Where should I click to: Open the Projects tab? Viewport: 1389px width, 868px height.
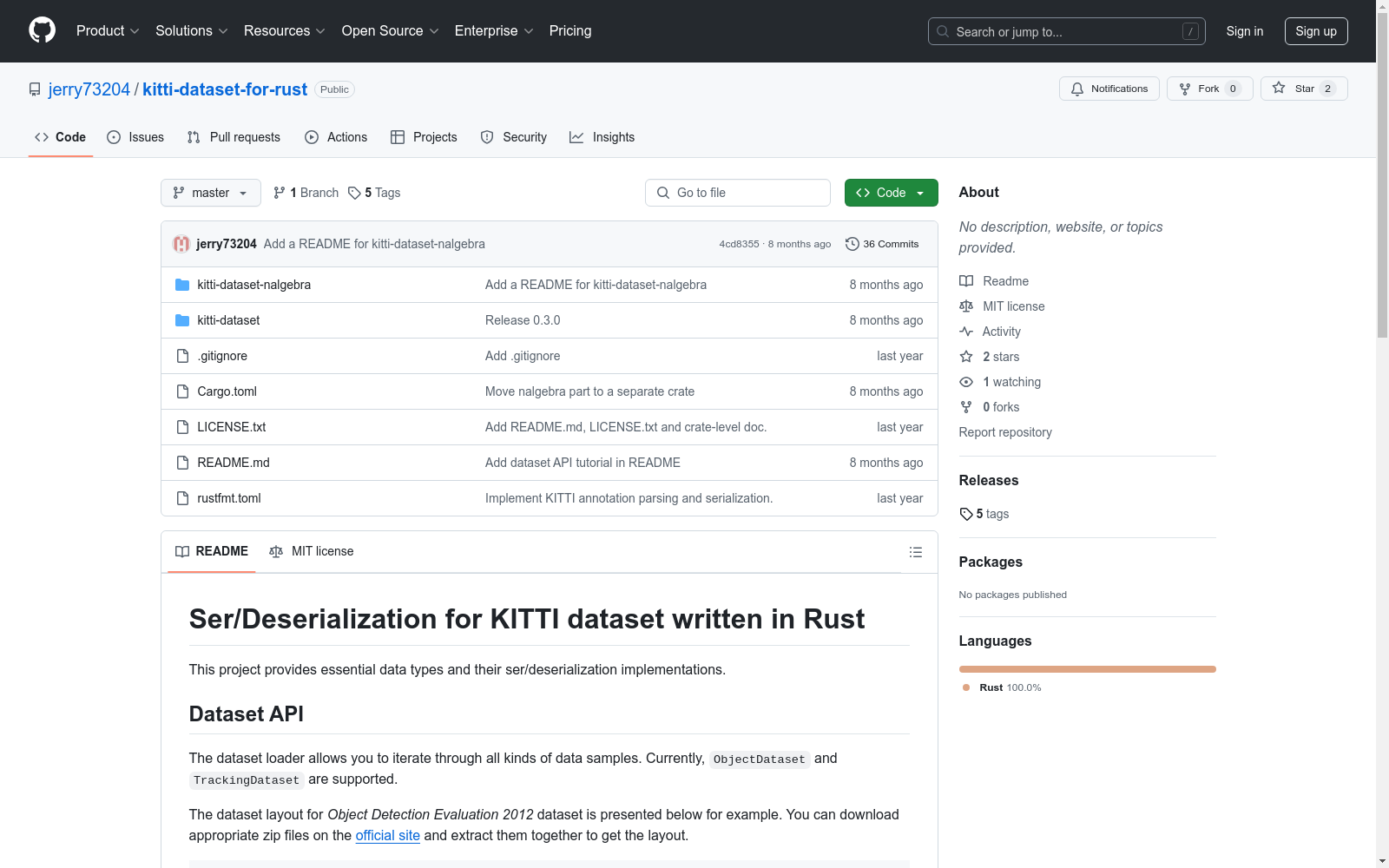point(424,137)
